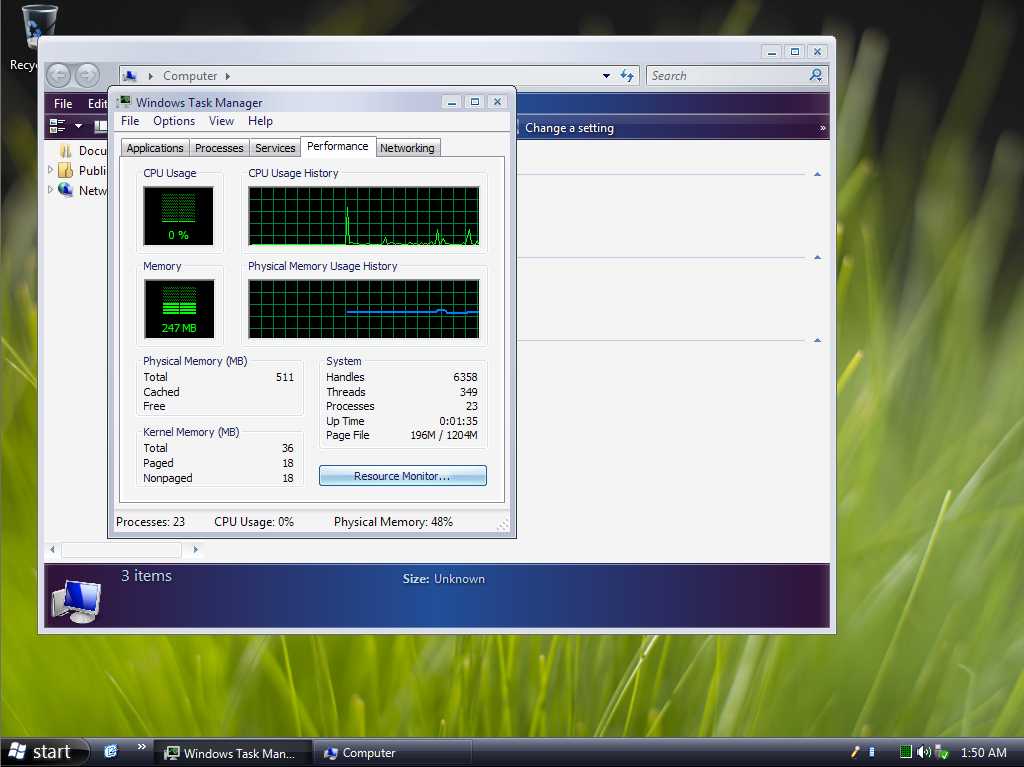Switch to Windows Task Manager taskbar button
This screenshot has height=767, width=1024.
pos(233,753)
